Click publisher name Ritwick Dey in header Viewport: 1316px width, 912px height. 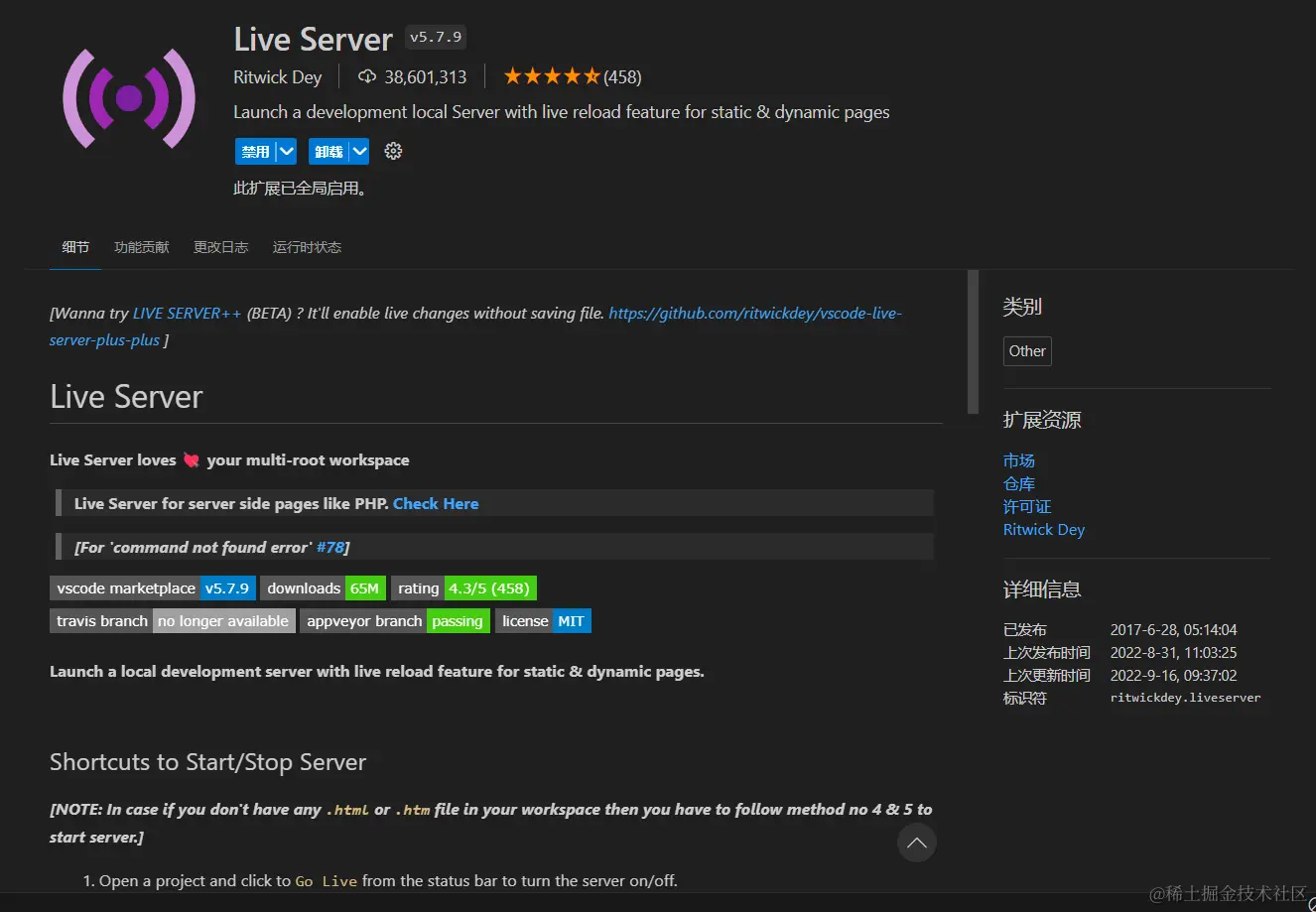(x=278, y=77)
